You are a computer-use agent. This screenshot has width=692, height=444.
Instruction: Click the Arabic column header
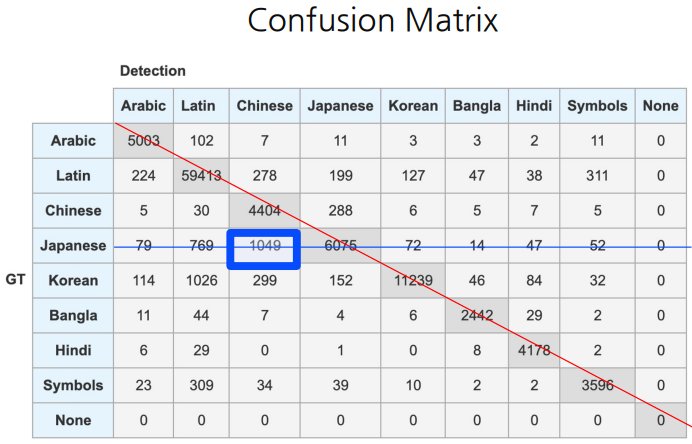tap(143, 106)
